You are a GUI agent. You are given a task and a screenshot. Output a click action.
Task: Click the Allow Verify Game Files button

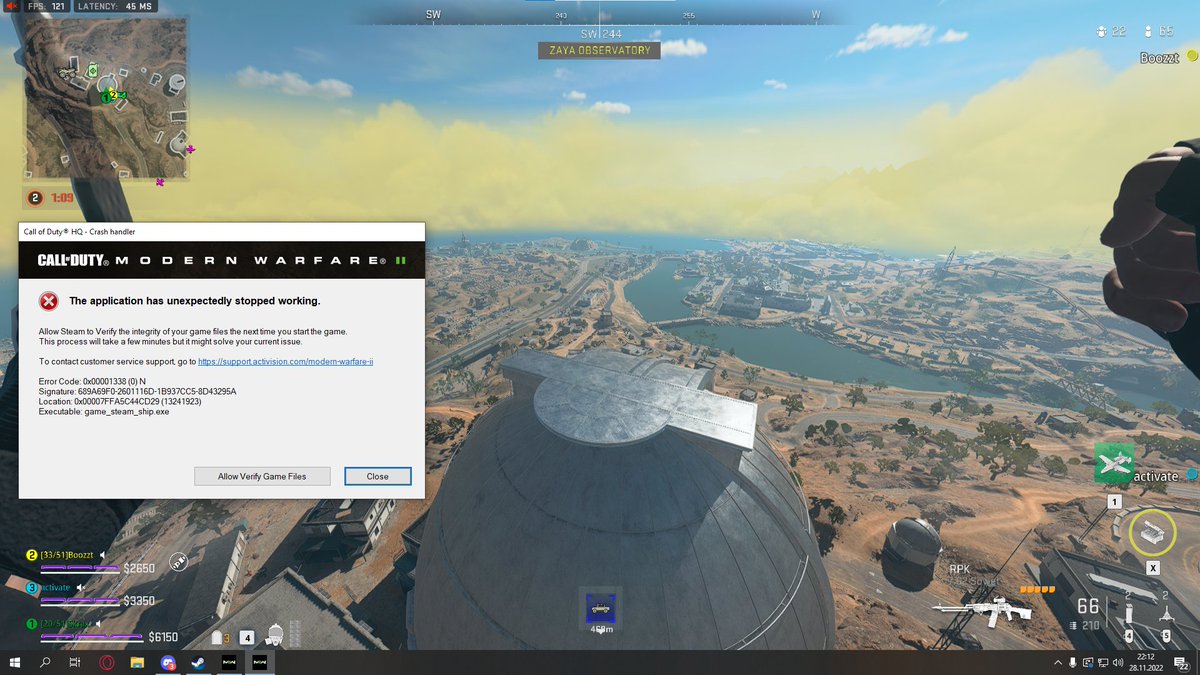[x=262, y=476]
